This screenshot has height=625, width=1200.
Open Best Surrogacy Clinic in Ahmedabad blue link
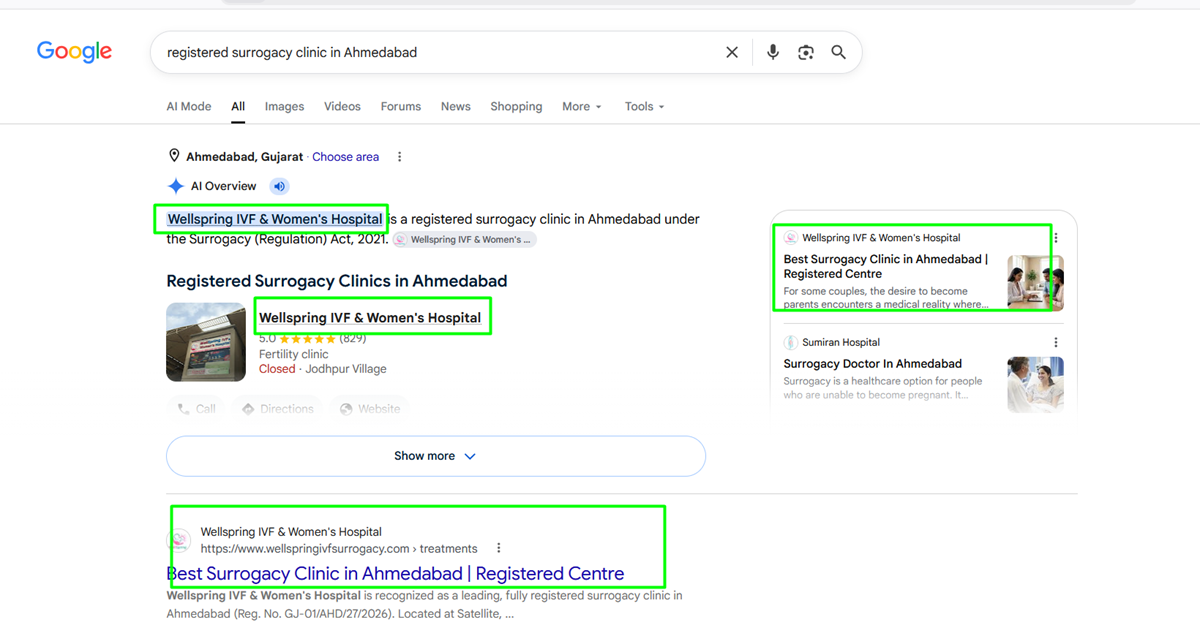click(x=395, y=574)
